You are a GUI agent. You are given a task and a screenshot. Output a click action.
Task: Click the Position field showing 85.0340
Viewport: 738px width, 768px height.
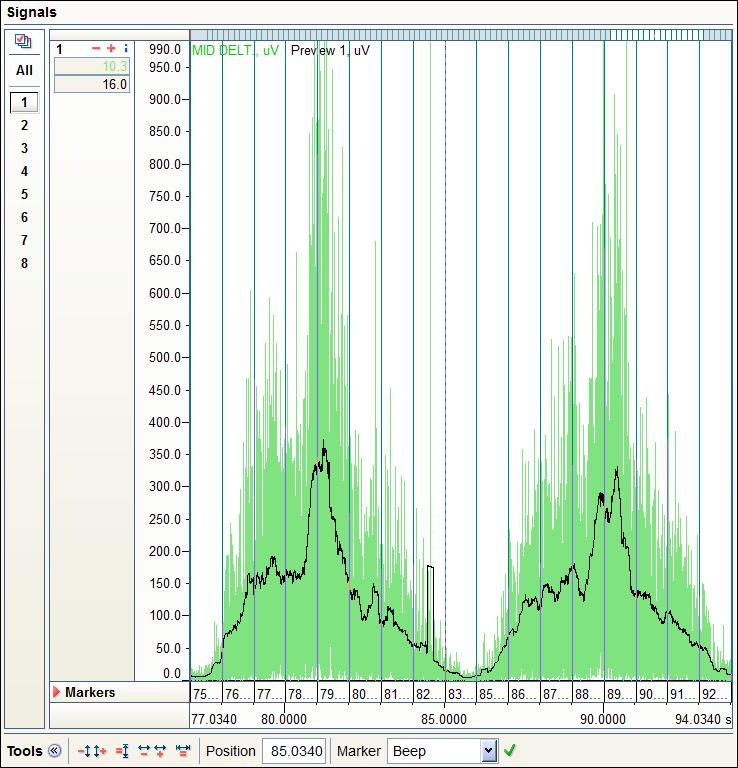tap(294, 750)
